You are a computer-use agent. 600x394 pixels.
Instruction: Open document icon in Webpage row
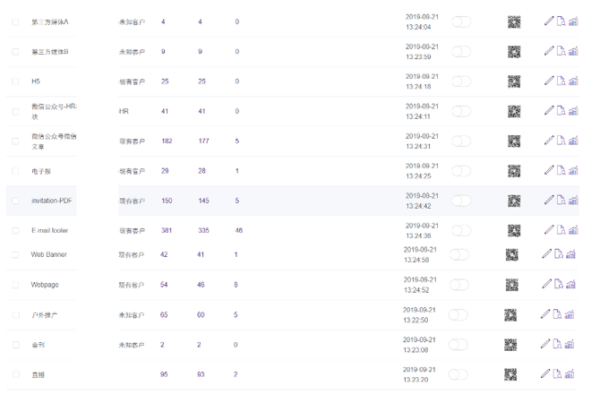point(559,284)
